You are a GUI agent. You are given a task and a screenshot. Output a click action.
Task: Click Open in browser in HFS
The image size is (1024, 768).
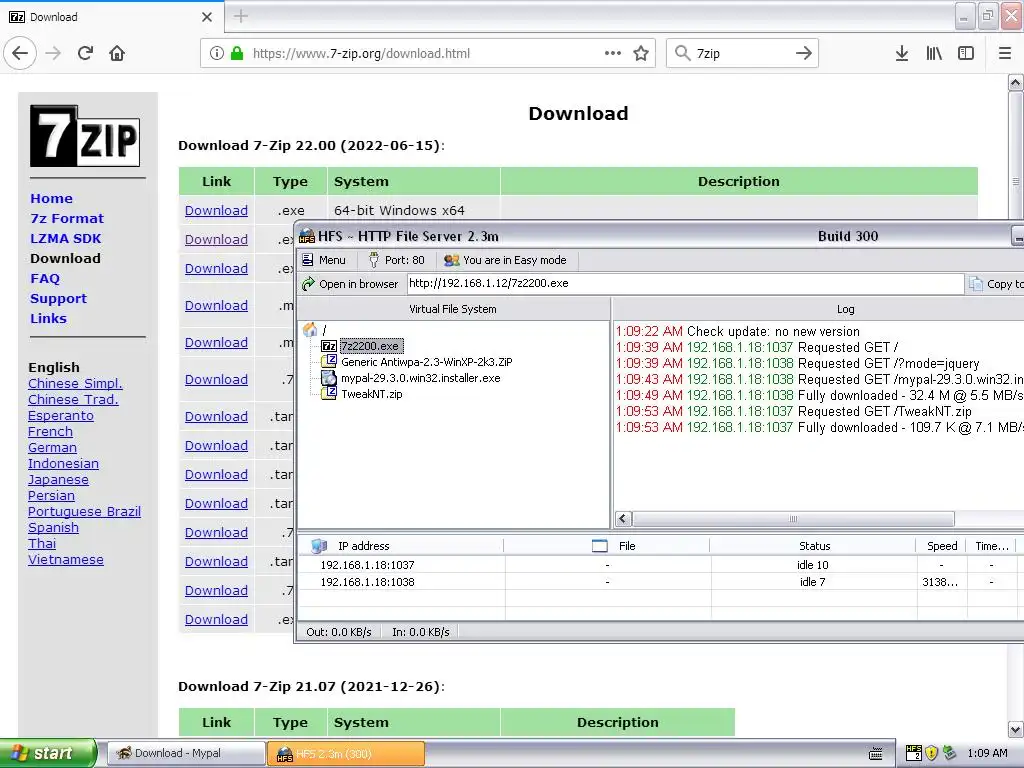point(350,284)
